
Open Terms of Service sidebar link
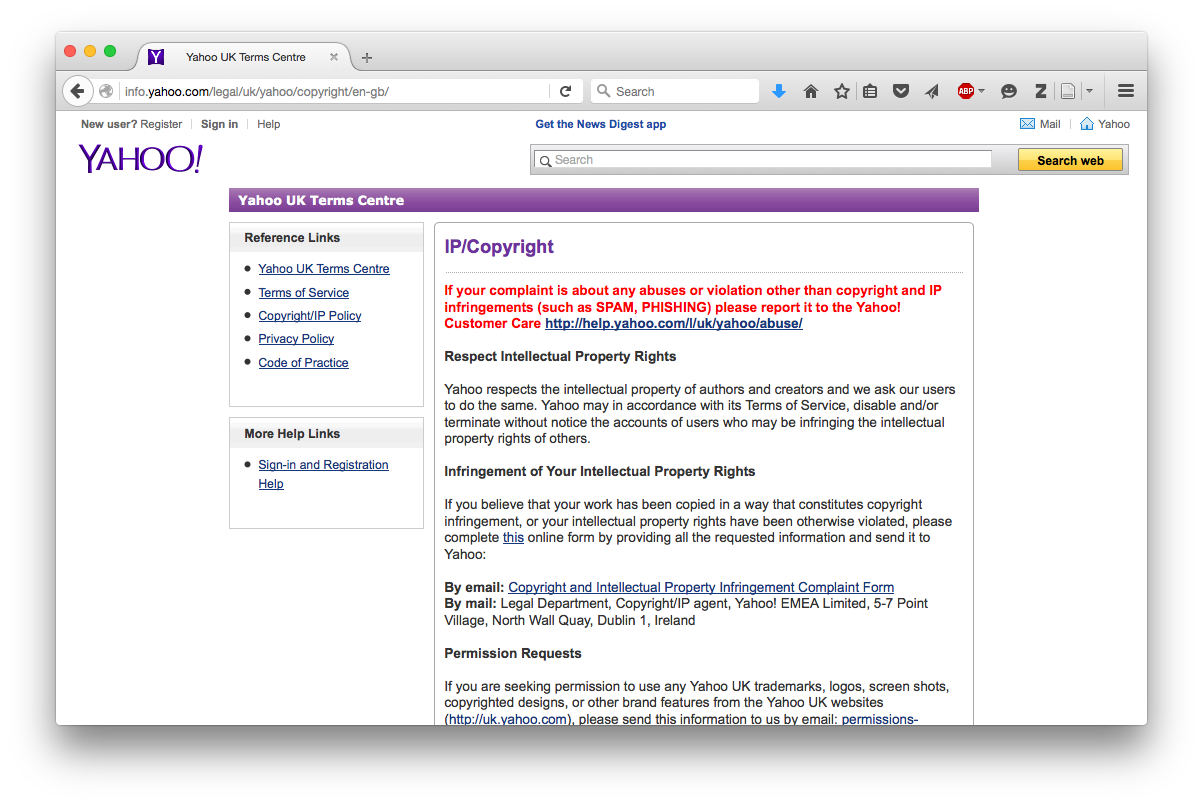click(304, 293)
